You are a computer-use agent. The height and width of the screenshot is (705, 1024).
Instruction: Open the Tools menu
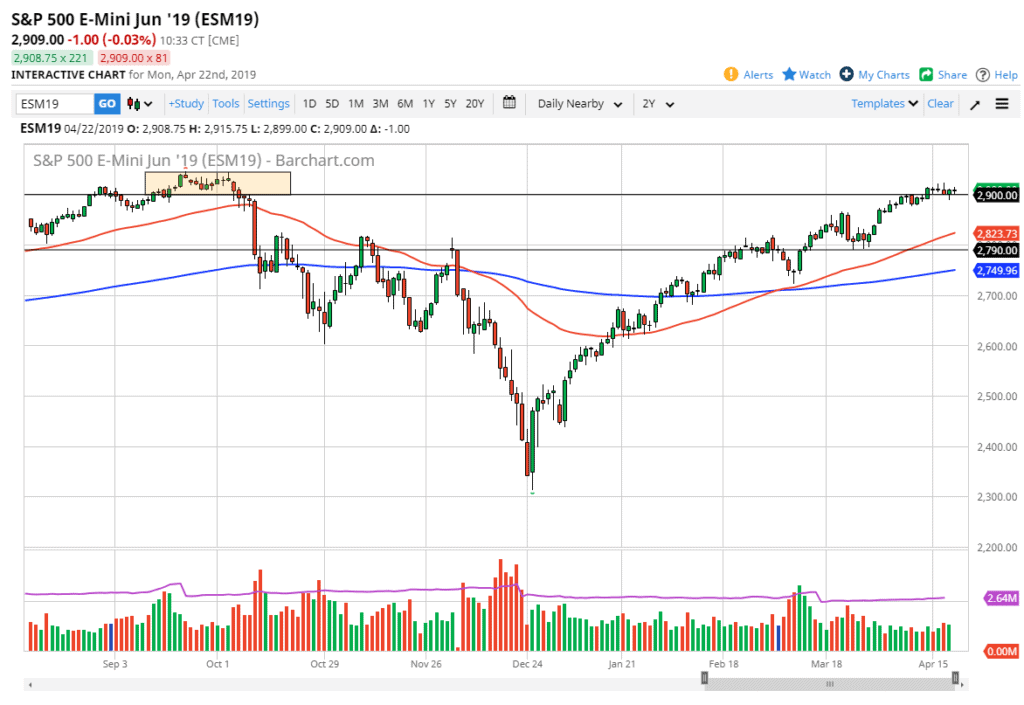[x=226, y=104]
